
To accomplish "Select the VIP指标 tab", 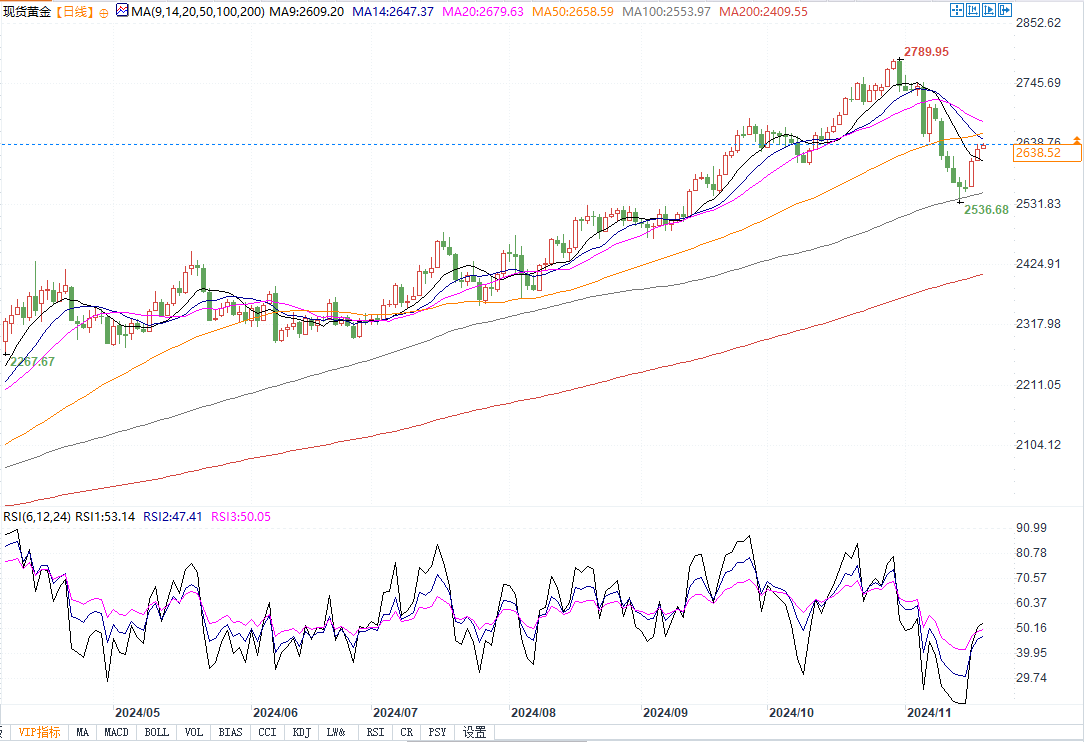I will pos(39,732).
